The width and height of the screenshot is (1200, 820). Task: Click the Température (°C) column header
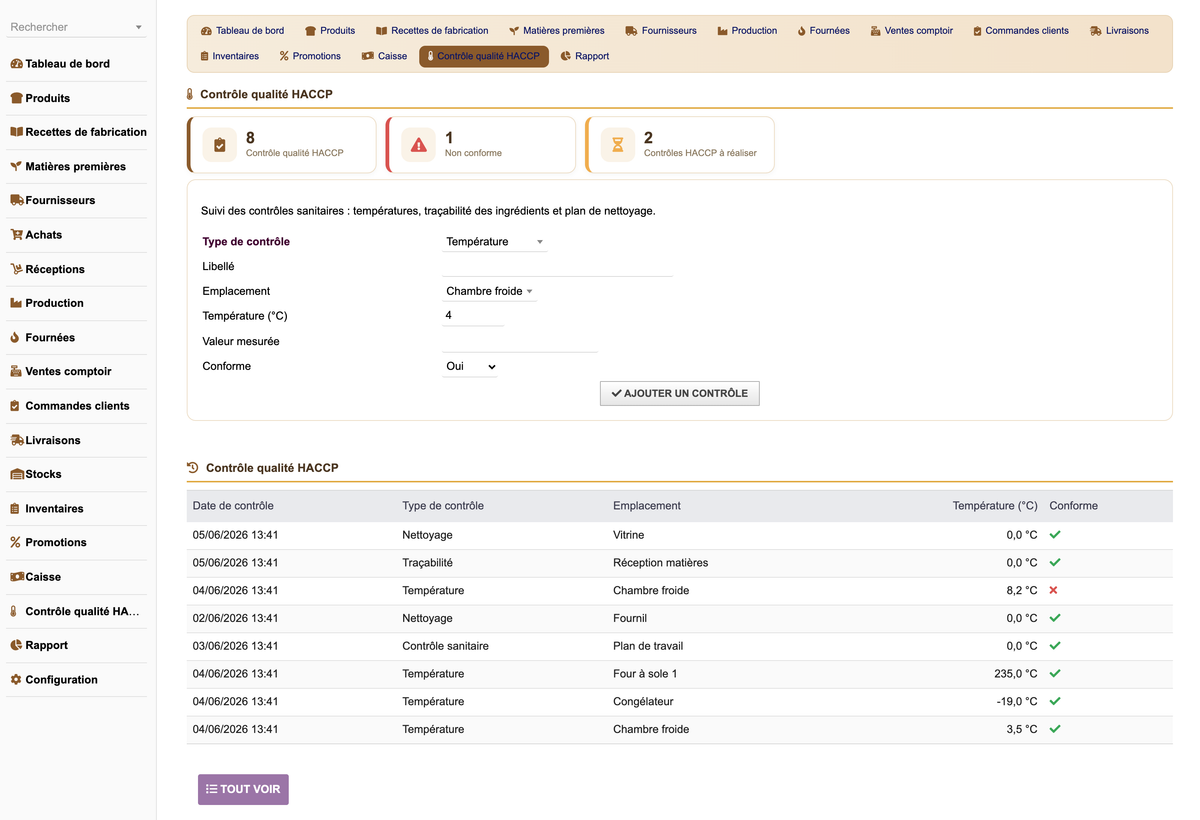click(x=995, y=506)
